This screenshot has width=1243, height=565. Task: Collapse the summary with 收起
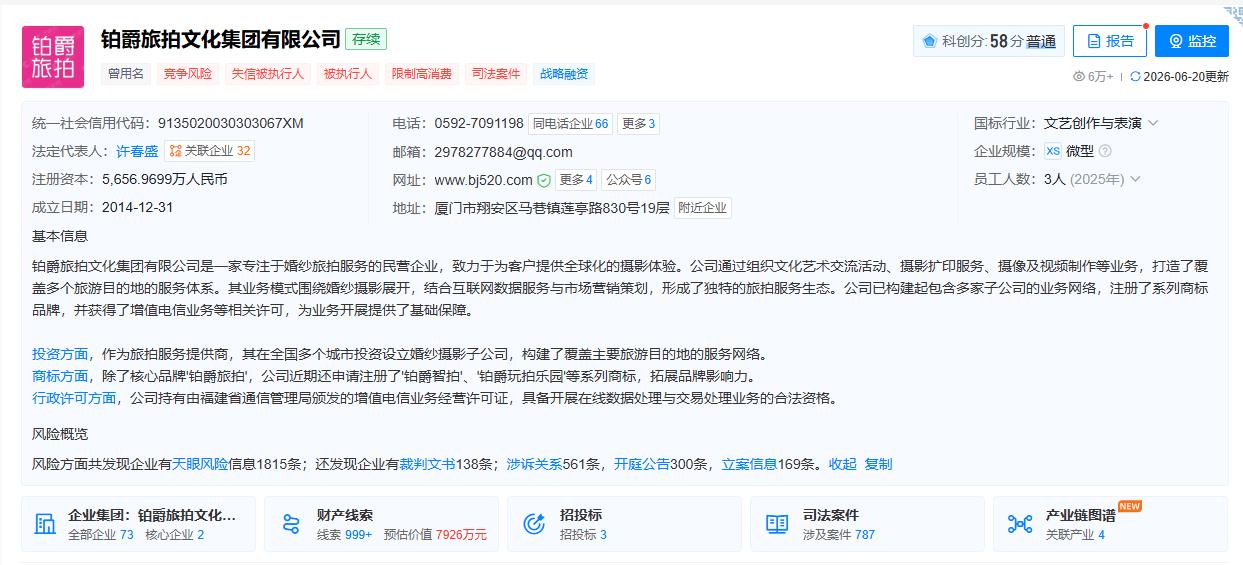pyautogui.click(x=842, y=464)
